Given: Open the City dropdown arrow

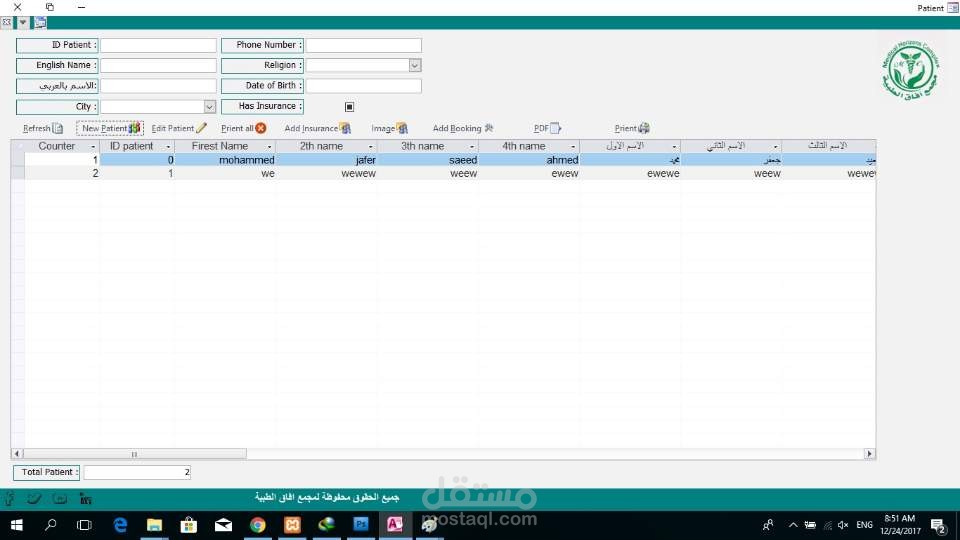Looking at the screenshot, I should [209, 107].
